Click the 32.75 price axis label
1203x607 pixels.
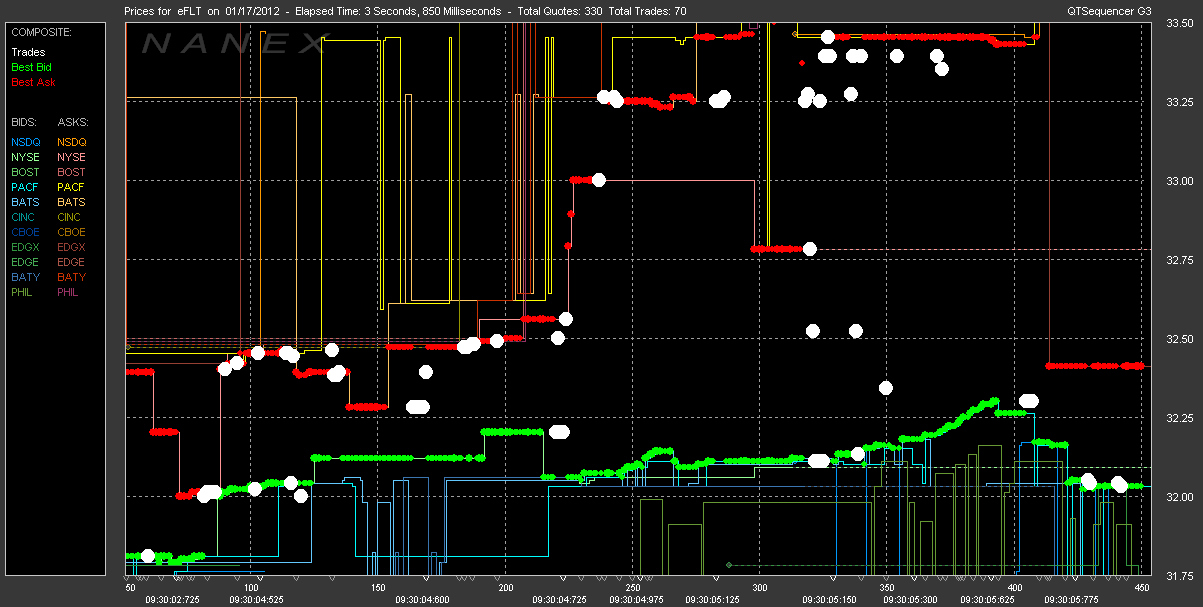click(x=1179, y=261)
